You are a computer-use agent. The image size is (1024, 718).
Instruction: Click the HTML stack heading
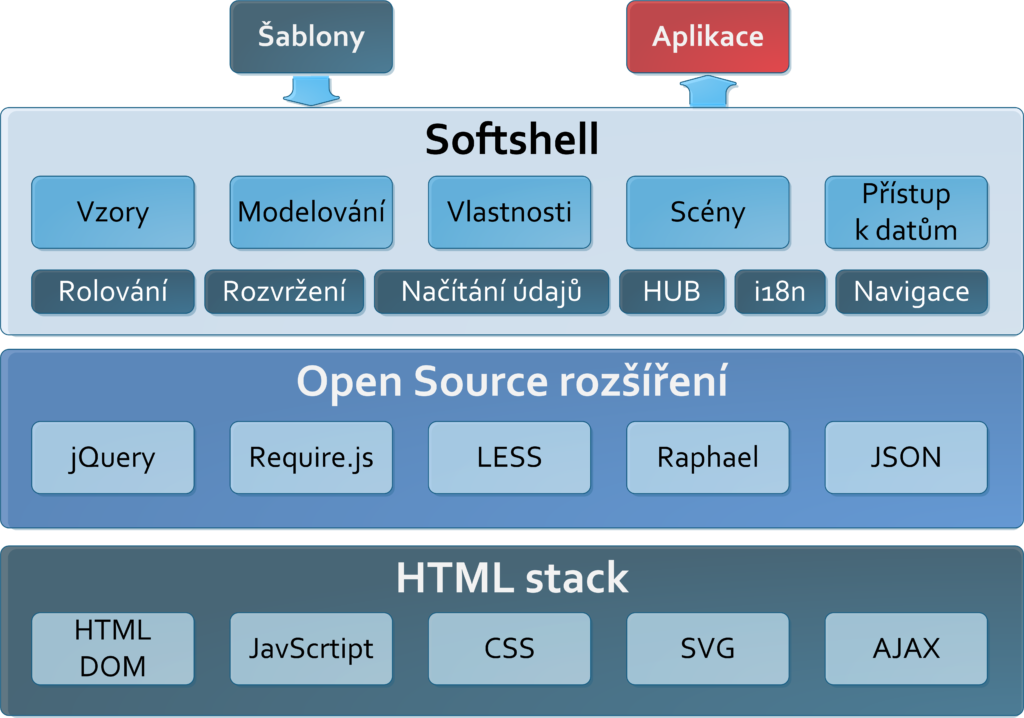[x=512, y=578]
